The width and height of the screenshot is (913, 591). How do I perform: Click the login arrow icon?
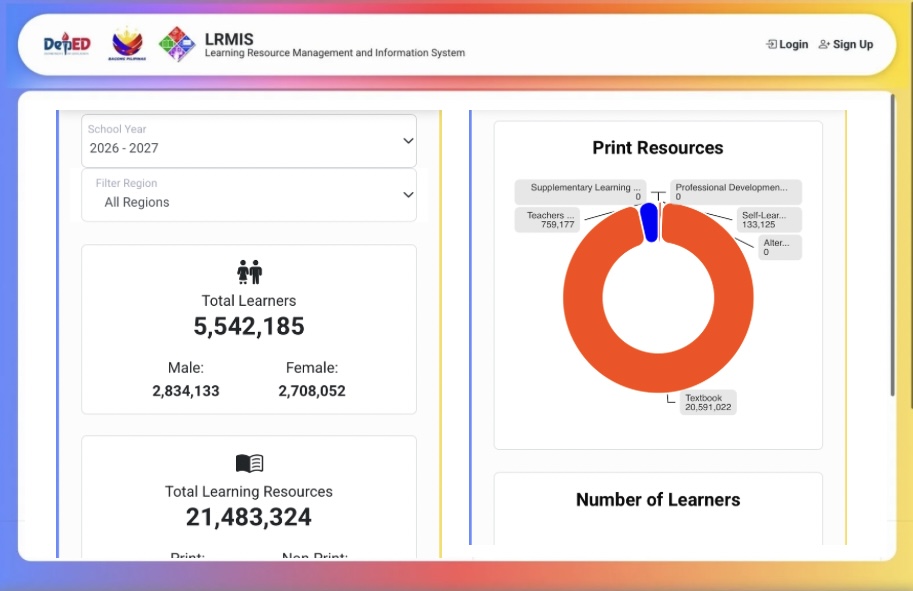click(771, 44)
